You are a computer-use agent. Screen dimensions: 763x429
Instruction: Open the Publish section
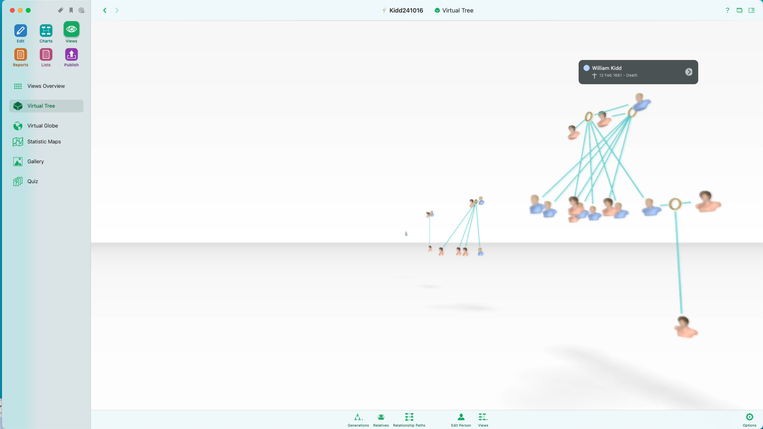tap(71, 57)
